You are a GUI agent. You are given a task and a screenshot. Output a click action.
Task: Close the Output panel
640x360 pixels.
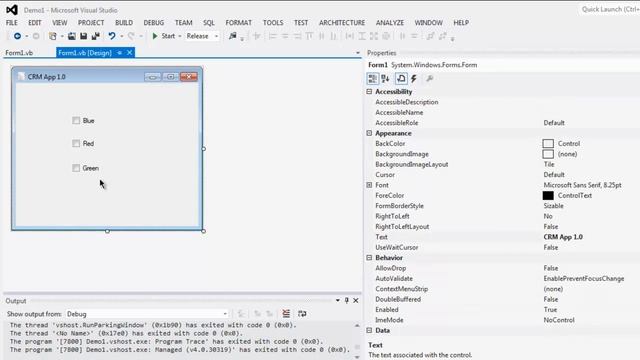click(356, 300)
